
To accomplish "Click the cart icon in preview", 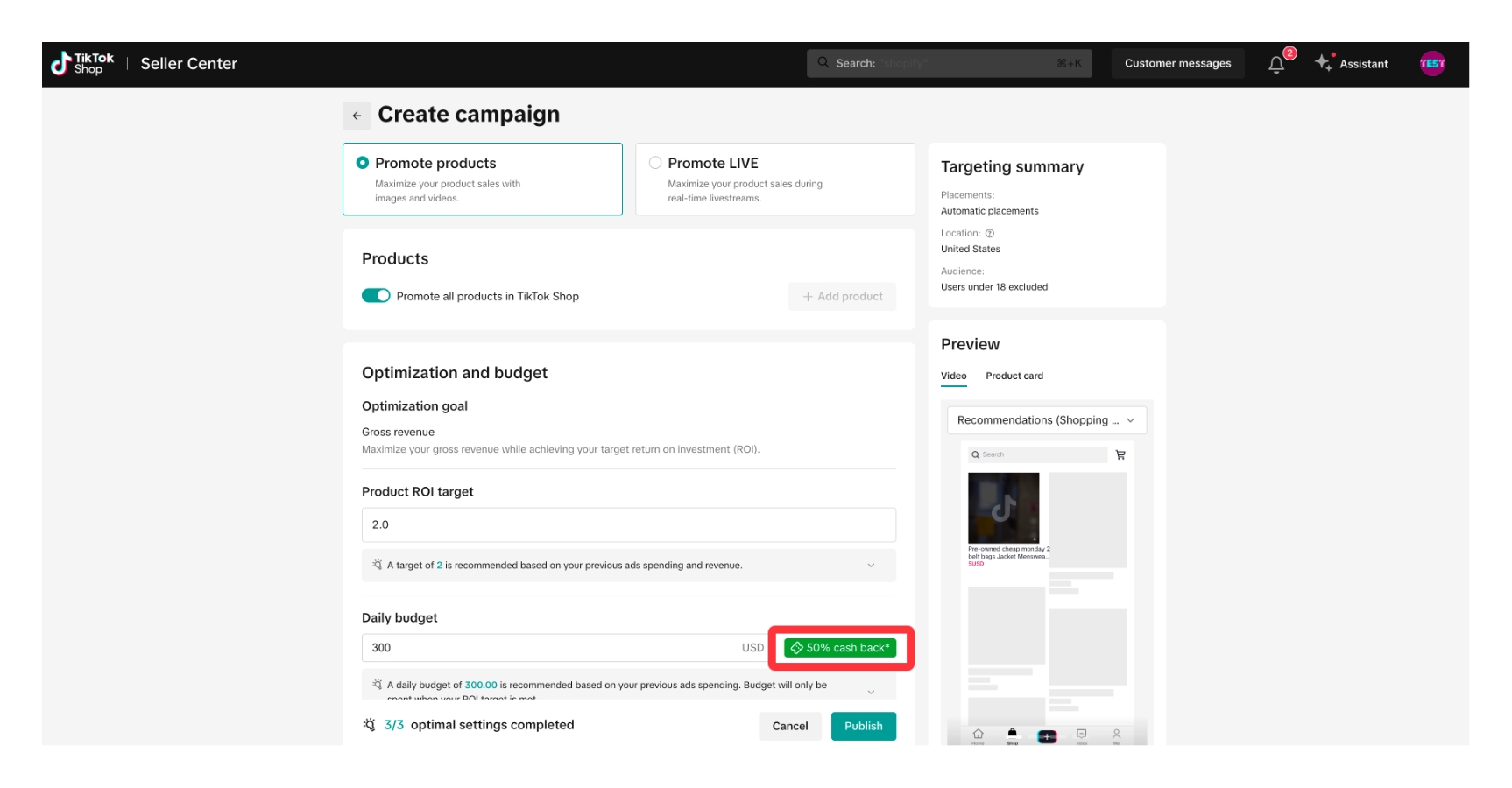I will (x=1120, y=454).
